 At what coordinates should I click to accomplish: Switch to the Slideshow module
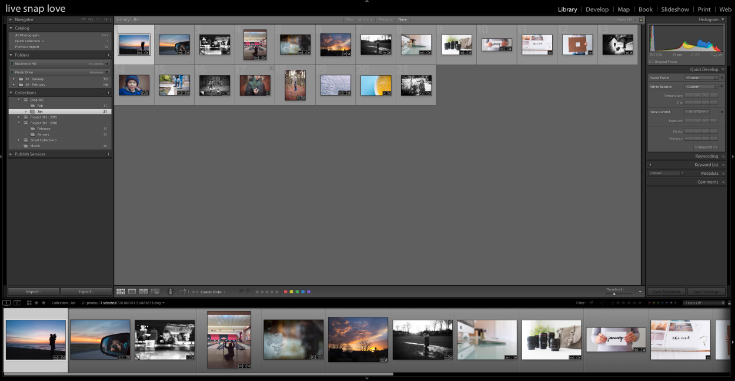[x=675, y=9]
